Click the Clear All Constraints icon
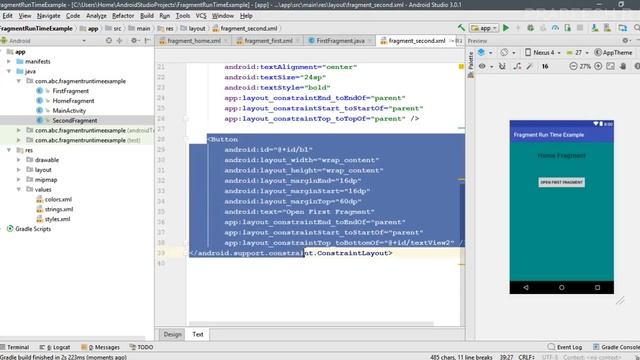This screenshot has width=640, height=360. click(x=517, y=66)
